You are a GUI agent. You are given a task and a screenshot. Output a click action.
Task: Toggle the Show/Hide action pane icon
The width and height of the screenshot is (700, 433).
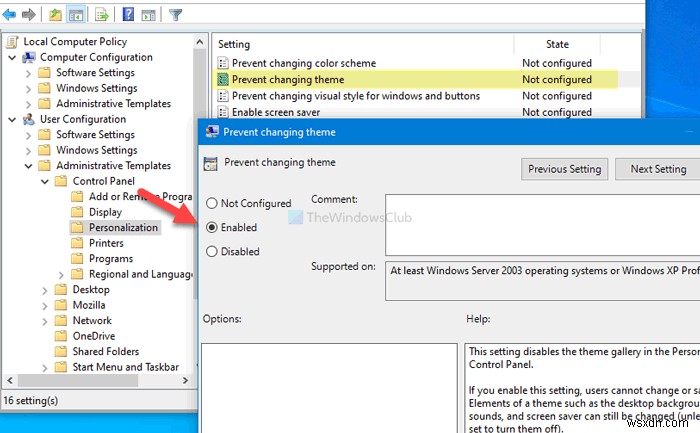149,15
